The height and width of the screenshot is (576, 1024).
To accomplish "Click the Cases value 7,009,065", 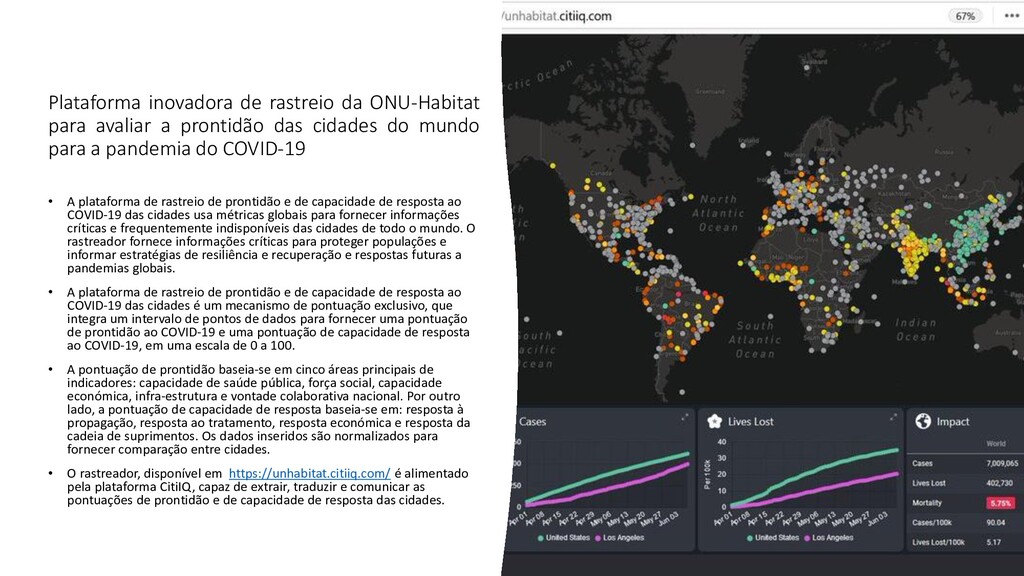I will [x=1002, y=464].
